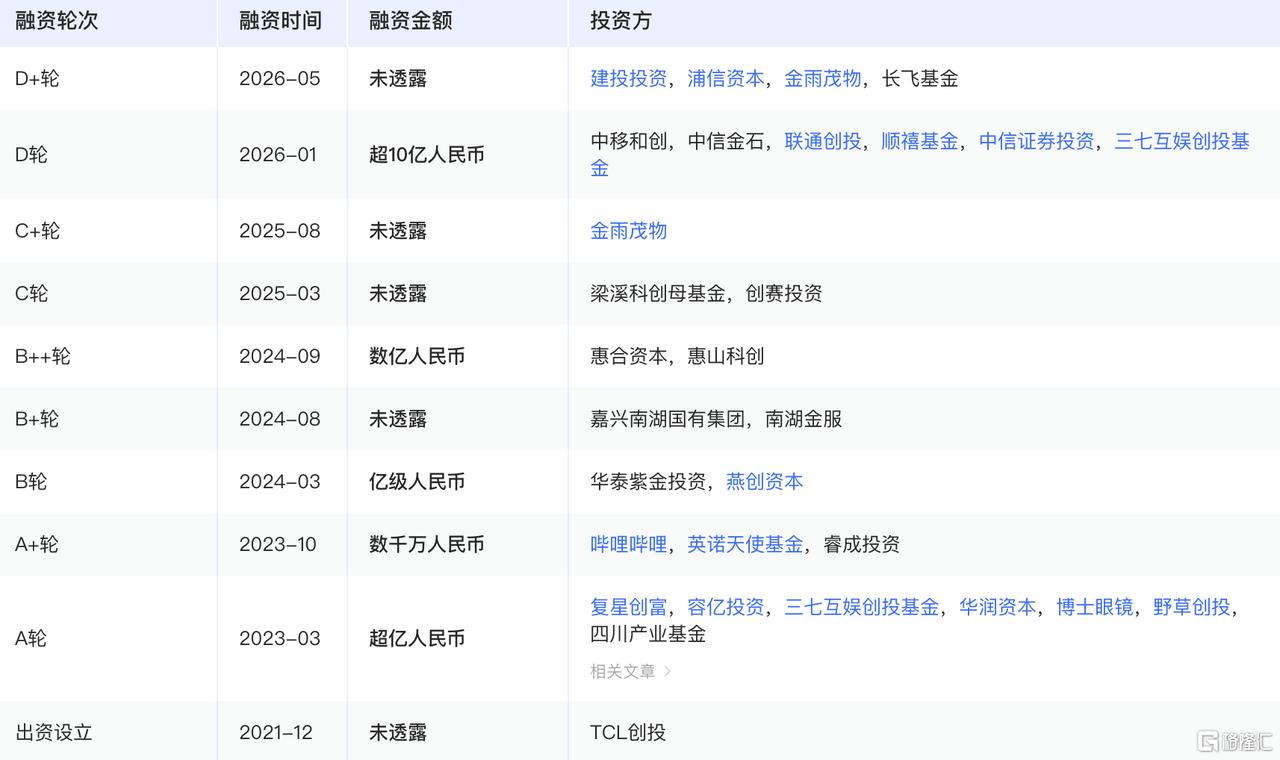Click the 投资方 column header
Image resolution: width=1280 pixels, height=760 pixels.
point(621,21)
